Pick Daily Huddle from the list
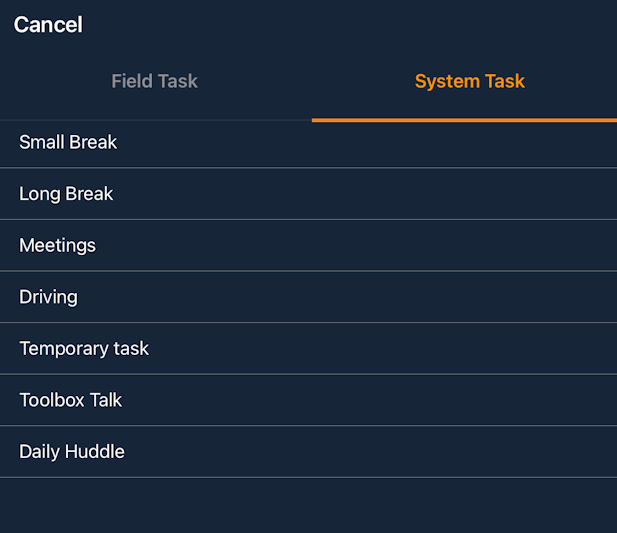Viewport: 617px width, 533px height. click(72, 452)
